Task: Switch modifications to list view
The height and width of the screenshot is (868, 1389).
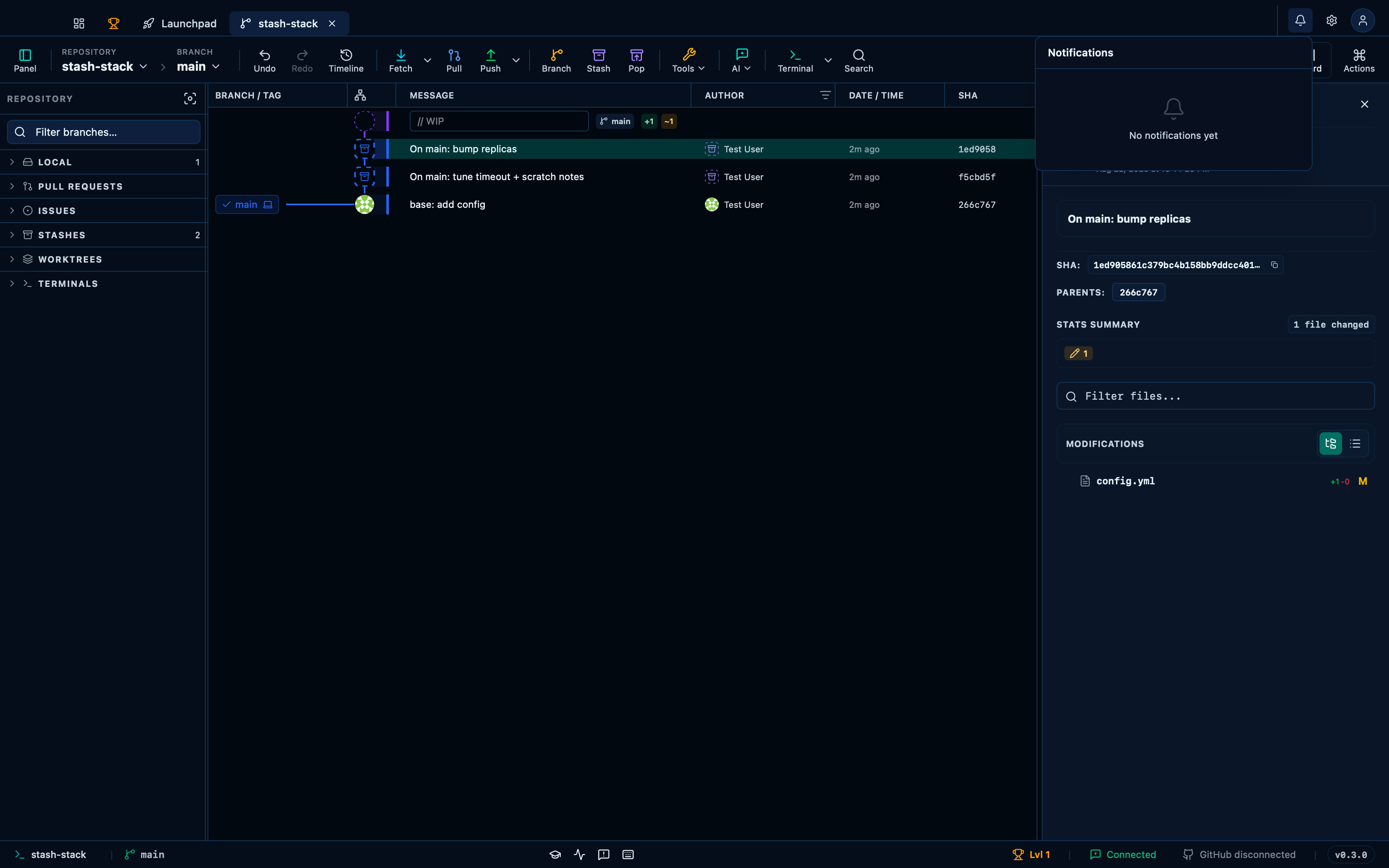Action: (1355, 444)
